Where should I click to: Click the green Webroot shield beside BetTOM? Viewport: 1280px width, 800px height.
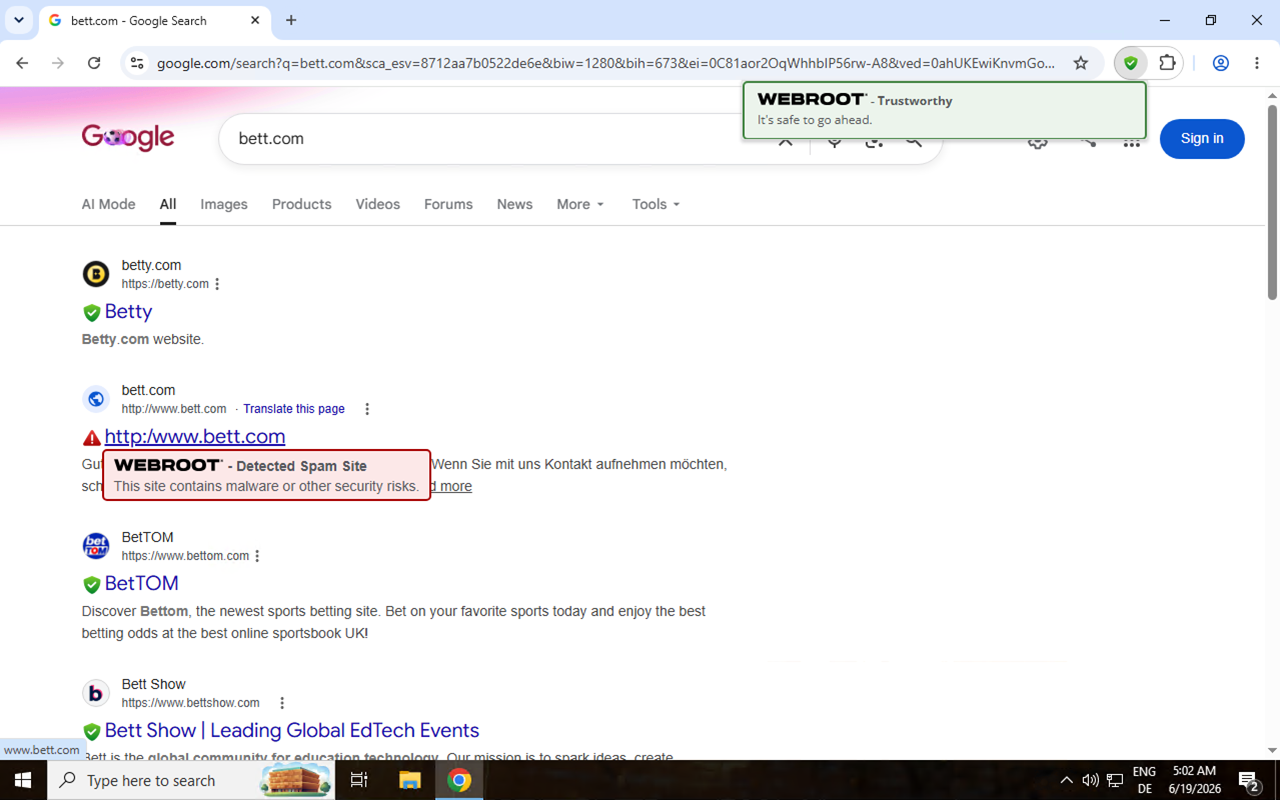pyautogui.click(x=92, y=584)
